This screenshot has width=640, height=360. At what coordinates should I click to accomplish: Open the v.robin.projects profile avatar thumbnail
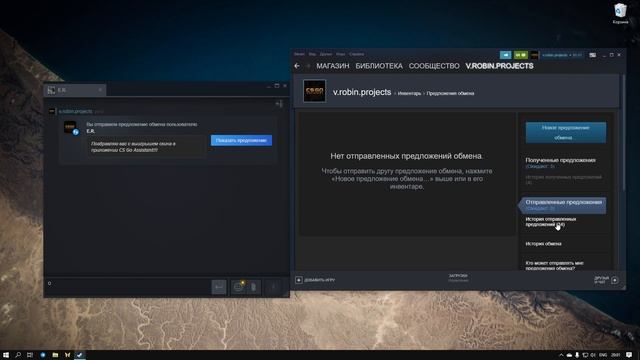pos(315,91)
